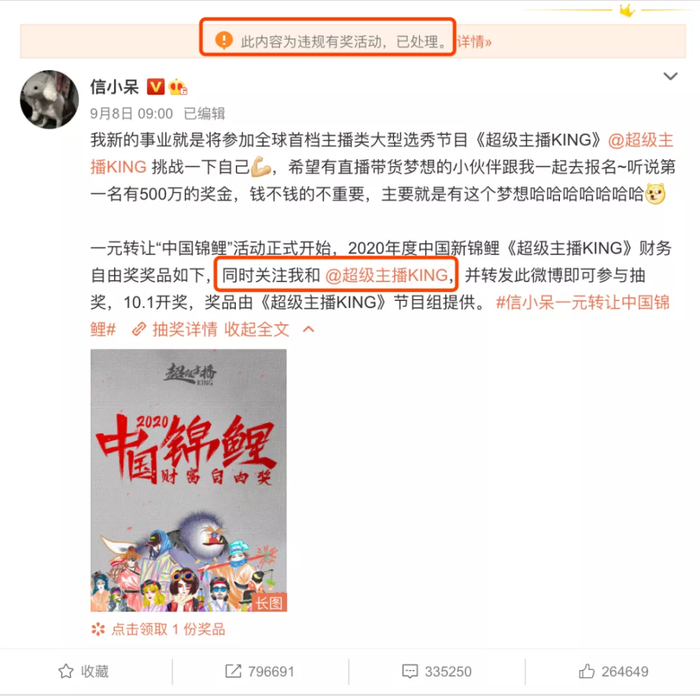Open the post options chevron menu
This screenshot has height=696, width=700.
pos(670,76)
